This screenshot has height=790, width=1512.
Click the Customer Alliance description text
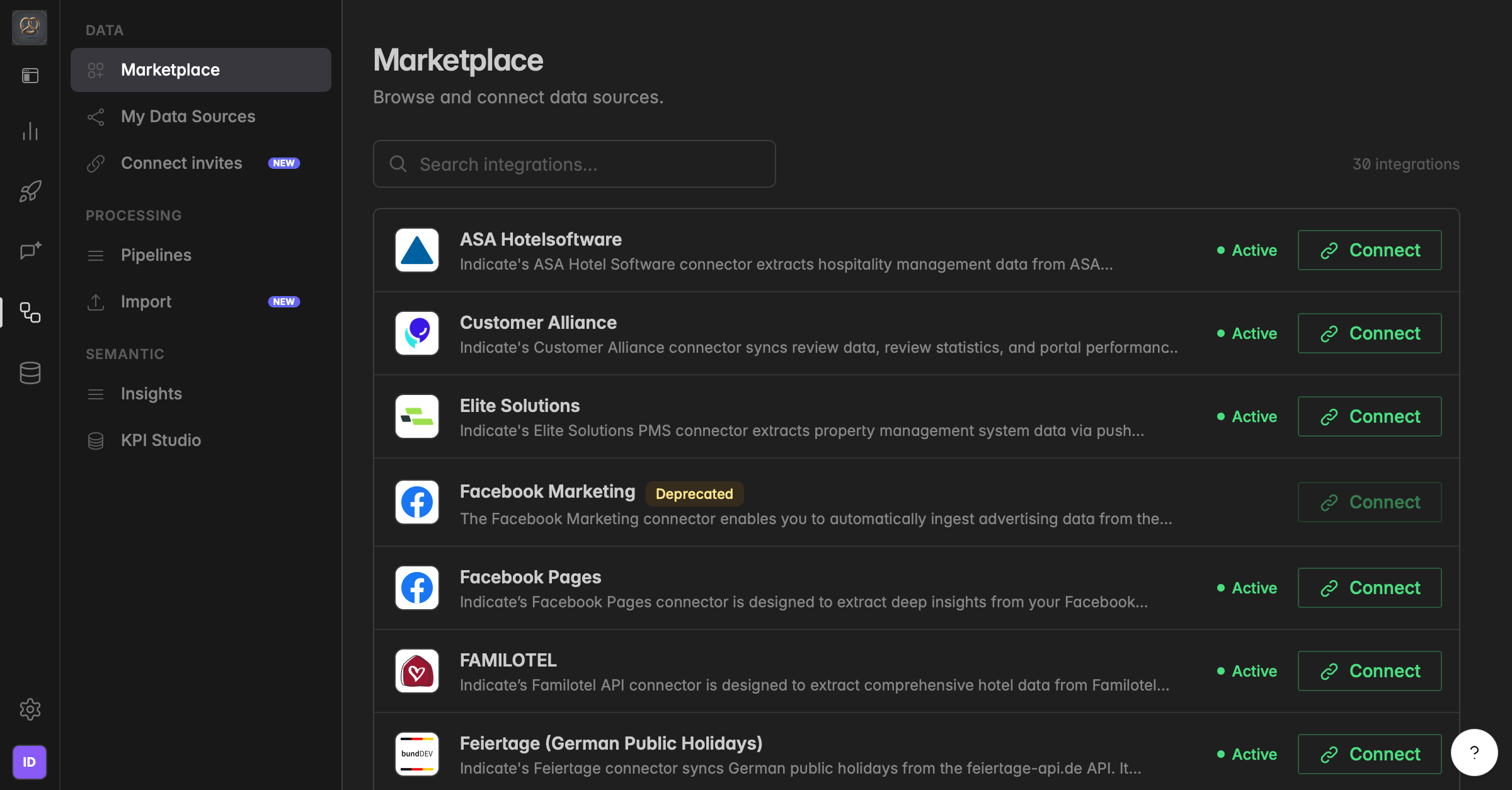[x=819, y=348]
